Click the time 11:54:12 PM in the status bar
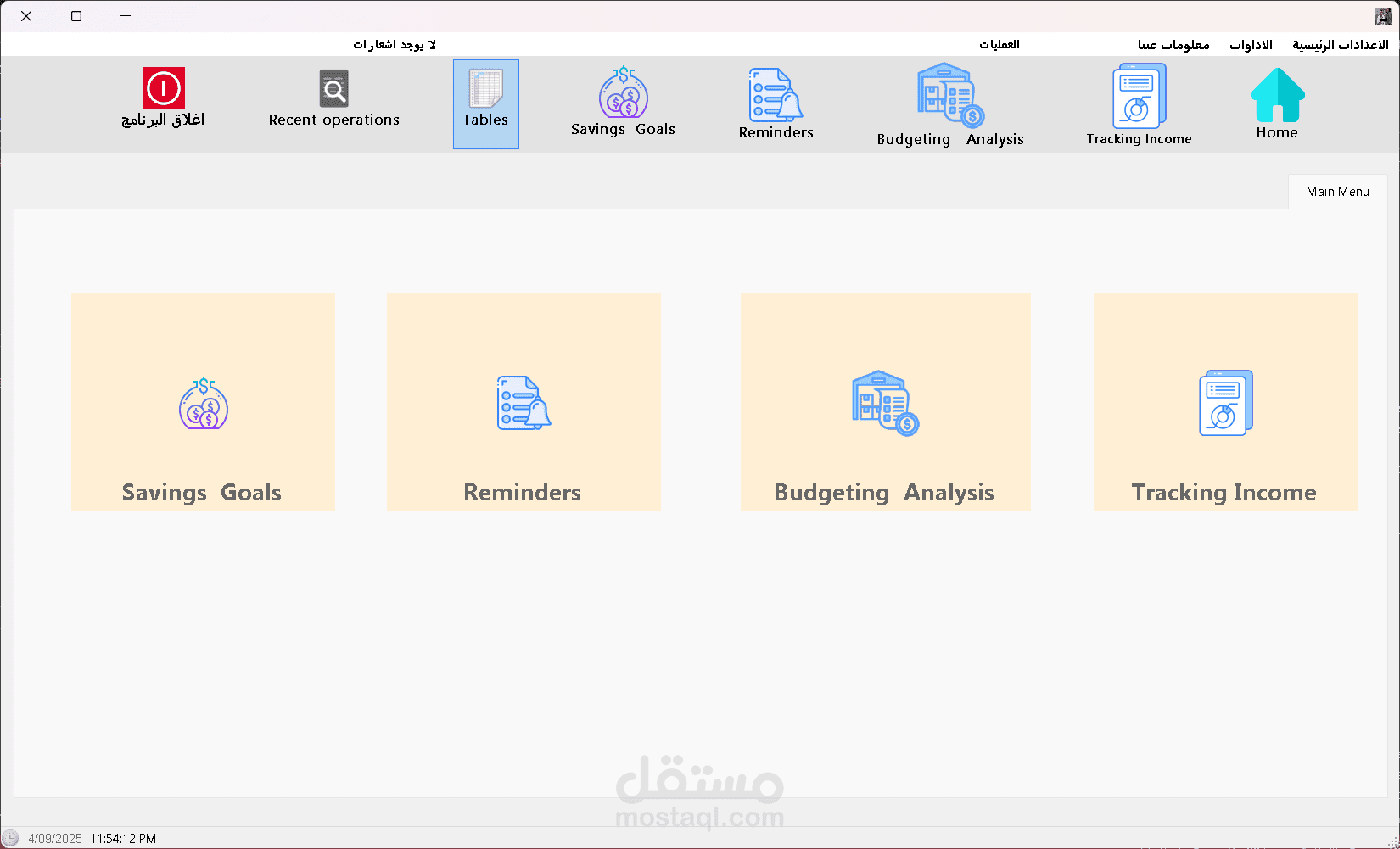Screen dimensions: 1400x849 [123, 838]
